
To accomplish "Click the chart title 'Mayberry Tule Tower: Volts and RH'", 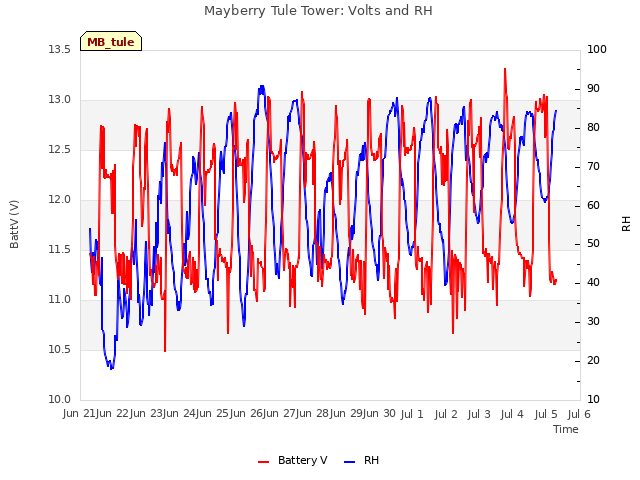I will pos(318,11).
